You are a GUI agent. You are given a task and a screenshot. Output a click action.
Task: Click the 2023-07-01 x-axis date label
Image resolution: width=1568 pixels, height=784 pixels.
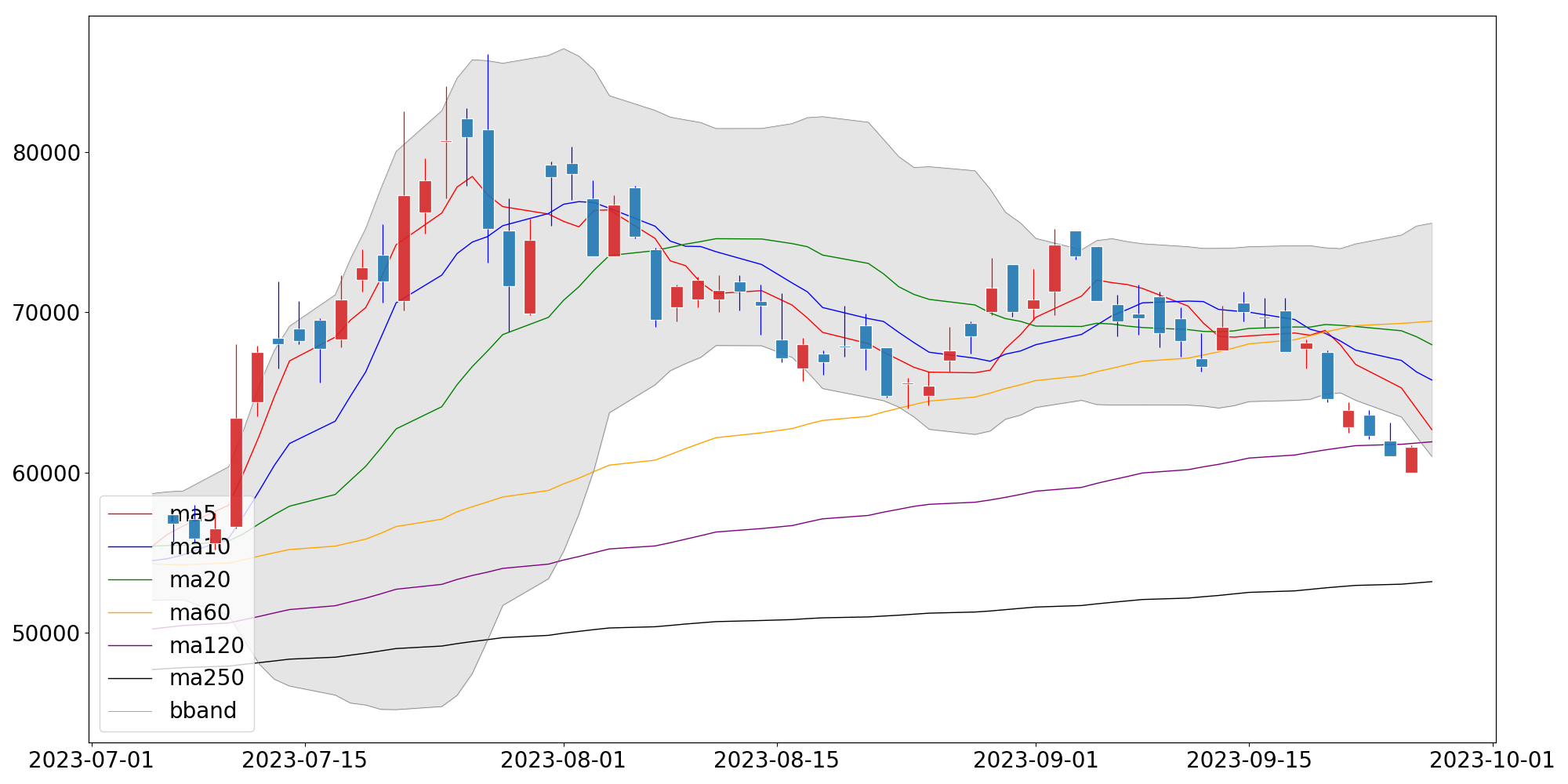(x=92, y=760)
